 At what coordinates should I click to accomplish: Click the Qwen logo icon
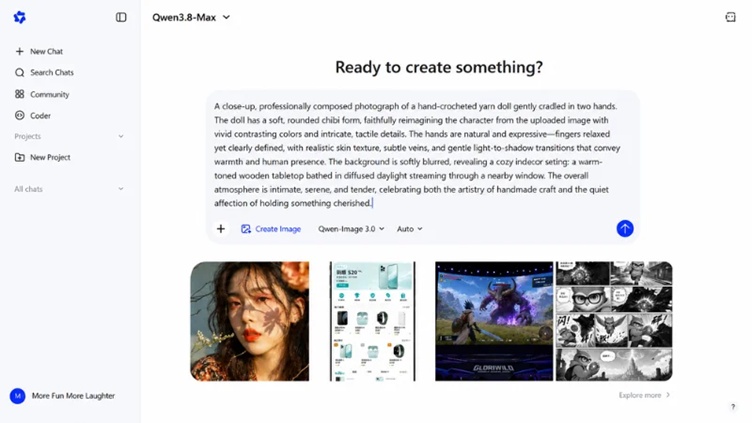tap(20, 17)
